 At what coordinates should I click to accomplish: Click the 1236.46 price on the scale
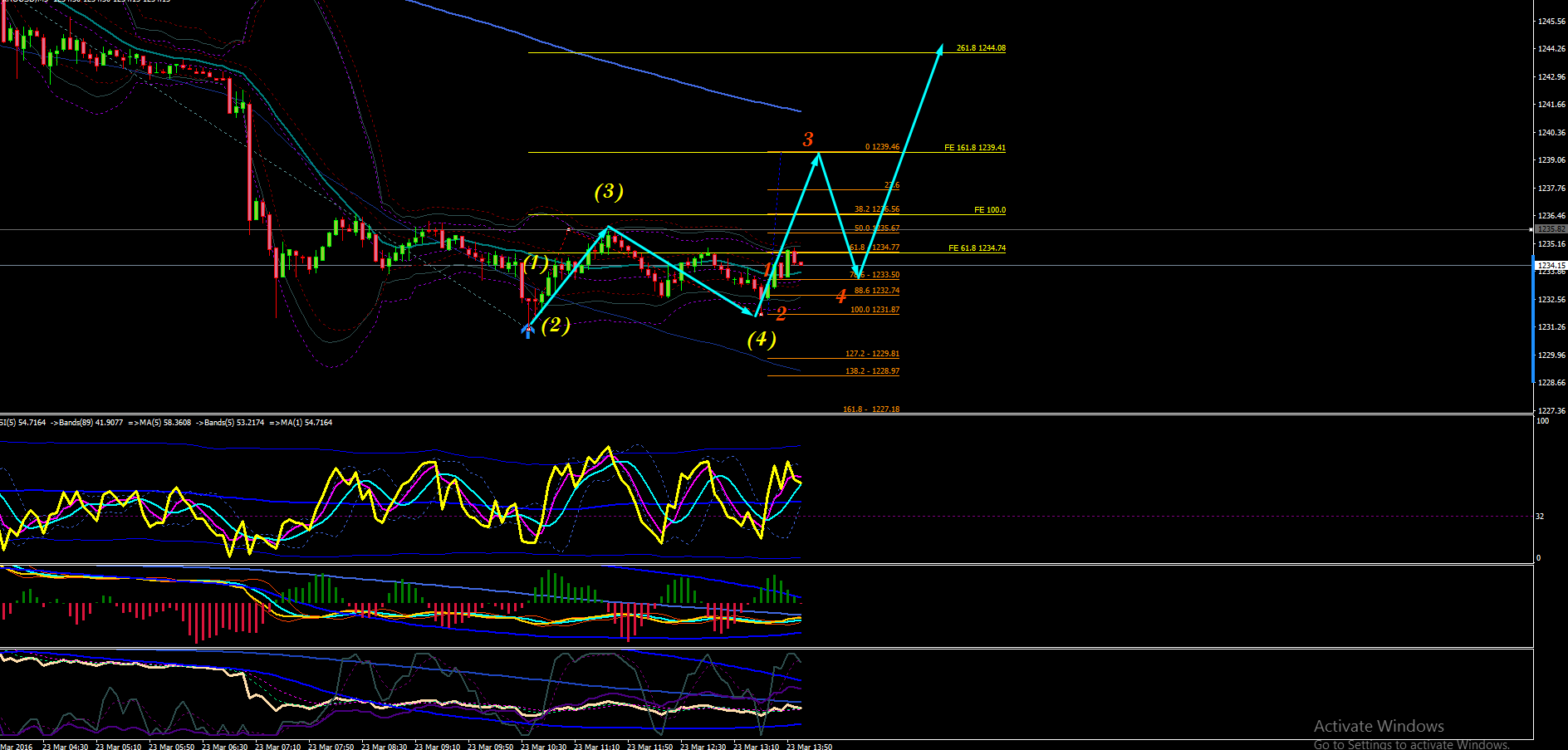point(1551,216)
